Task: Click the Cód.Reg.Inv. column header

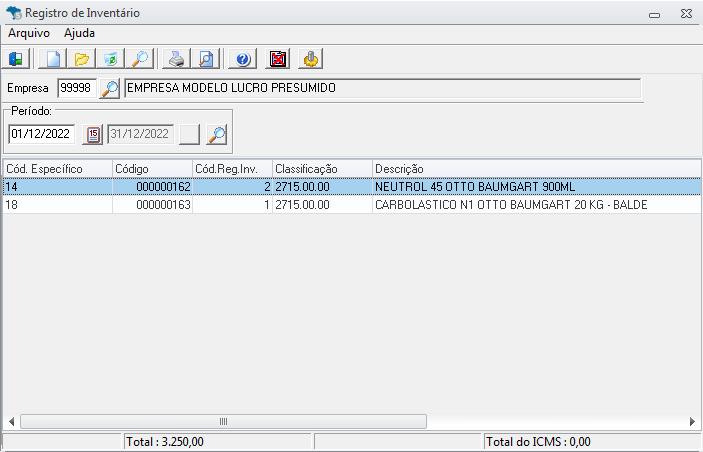Action: point(232,169)
